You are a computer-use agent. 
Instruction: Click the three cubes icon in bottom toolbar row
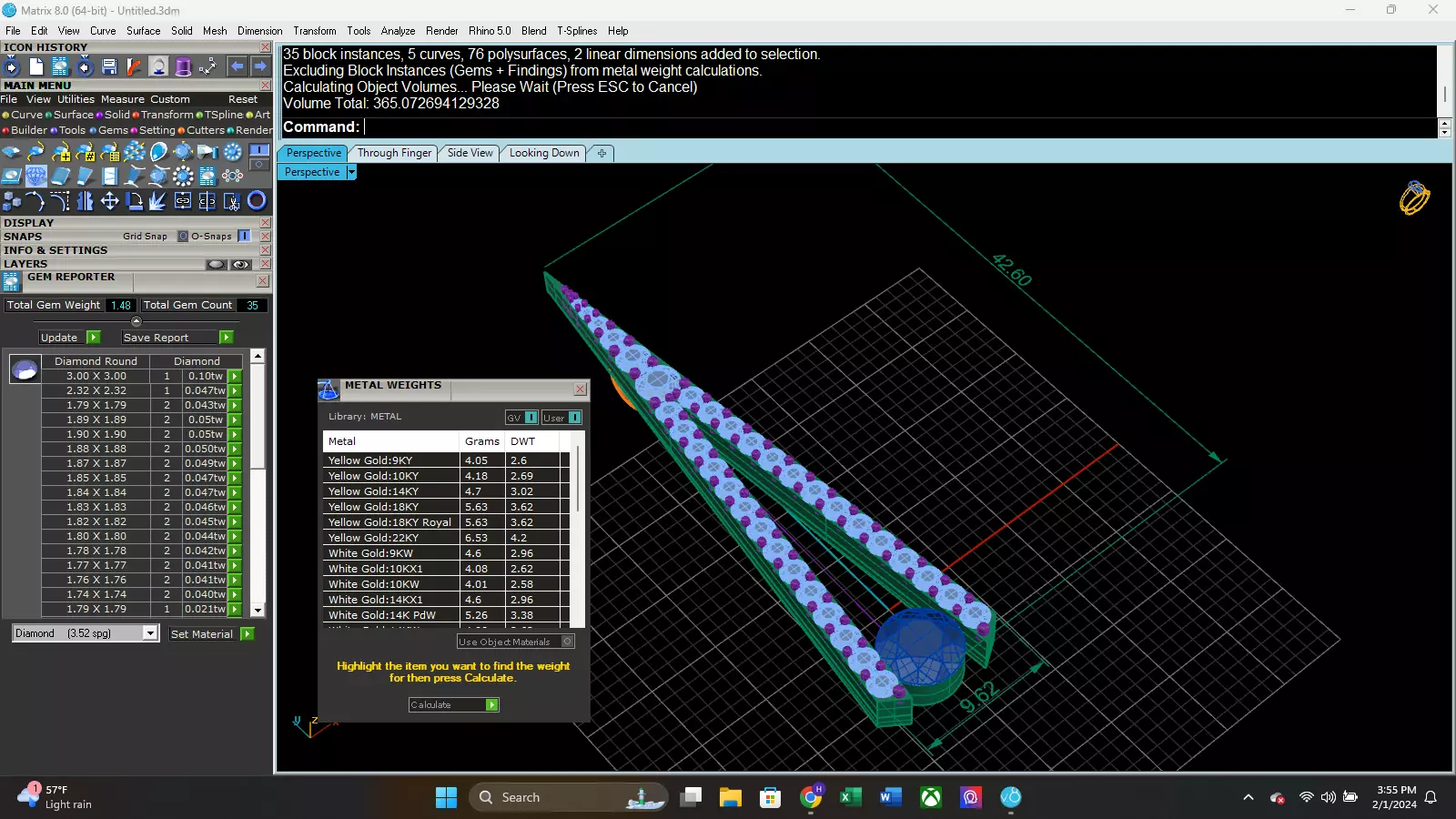coord(12,200)
